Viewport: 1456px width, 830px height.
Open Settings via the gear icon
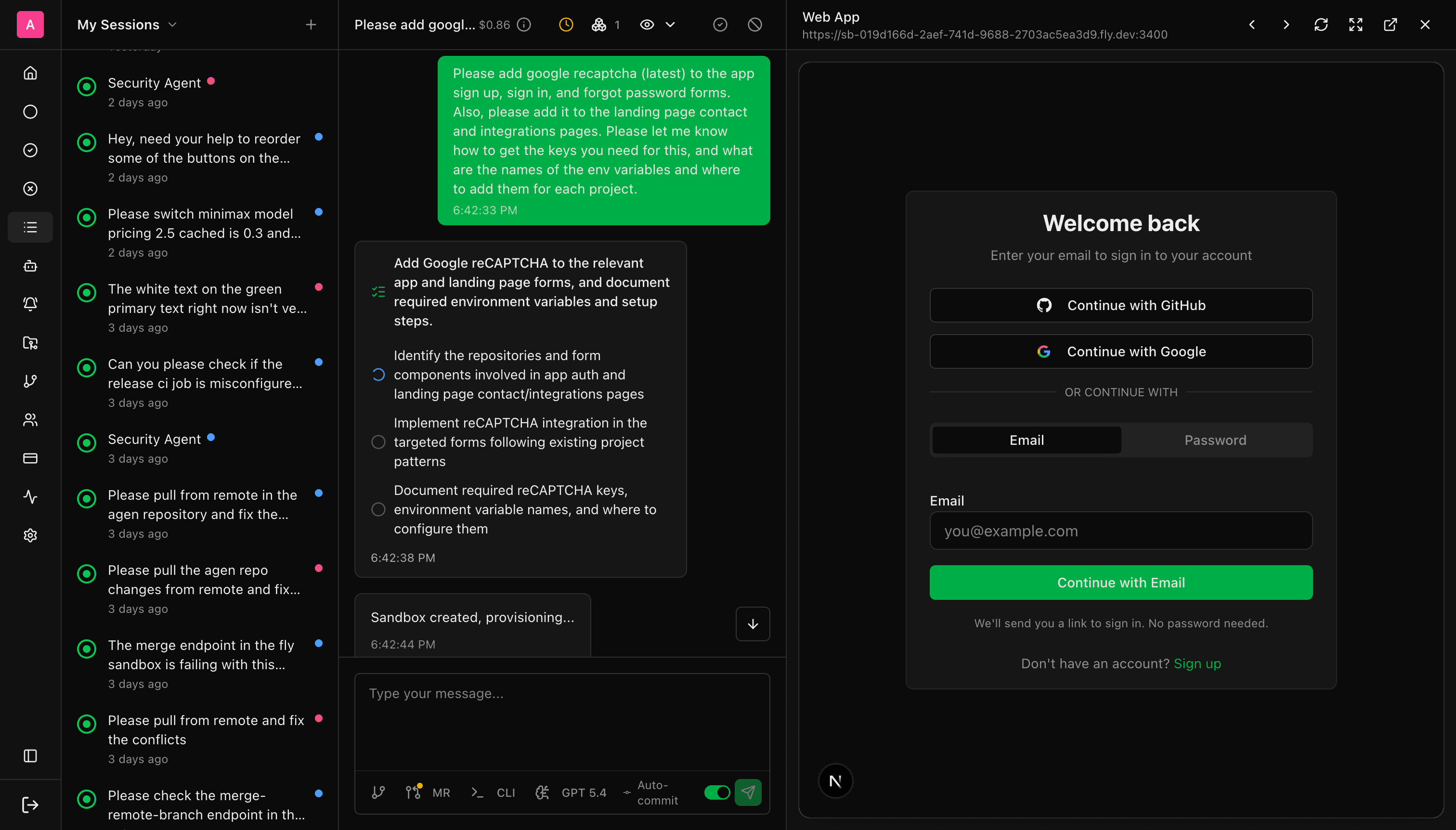tap(30, 535)
